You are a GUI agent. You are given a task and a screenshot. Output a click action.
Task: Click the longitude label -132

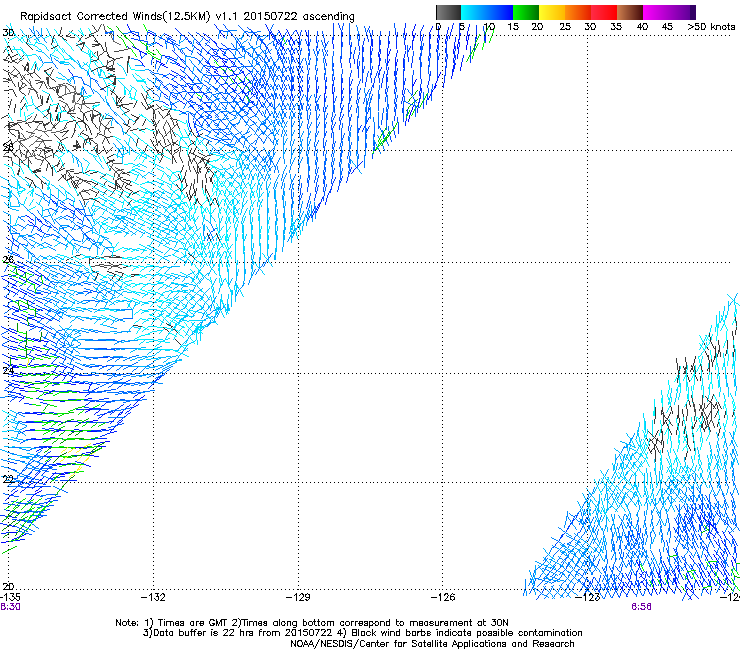(x=153, y=597)
